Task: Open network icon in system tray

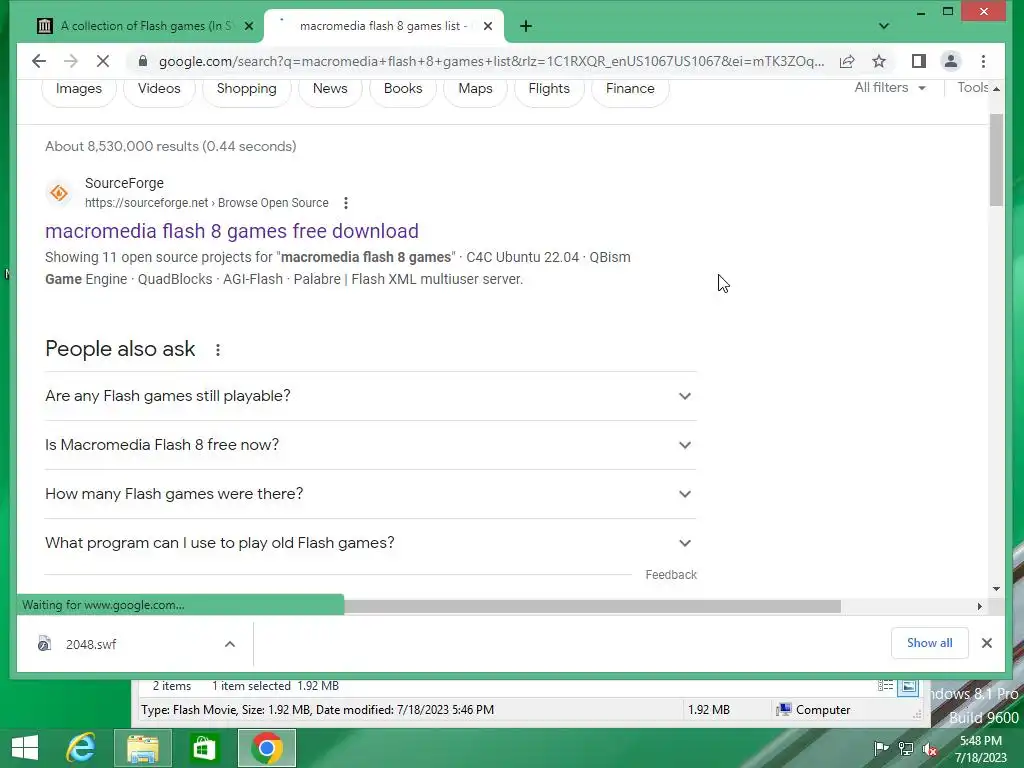Action: coord(905,748)
